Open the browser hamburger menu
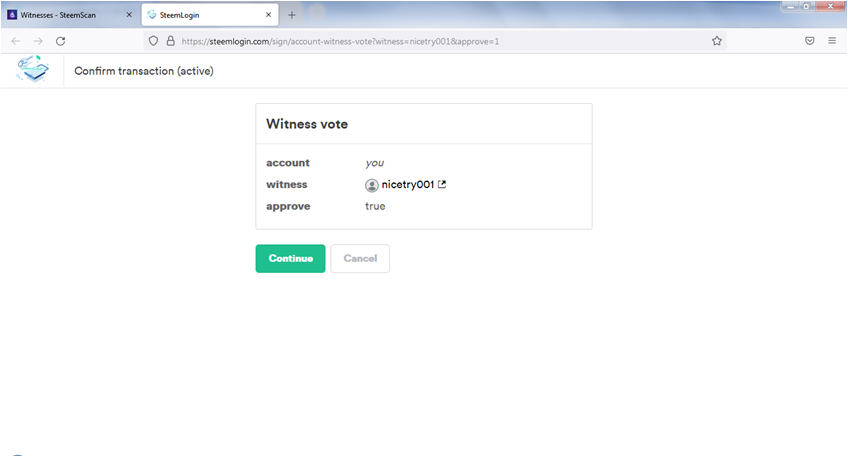This screenshot has height=457, width=848. (x=832, y=41)
